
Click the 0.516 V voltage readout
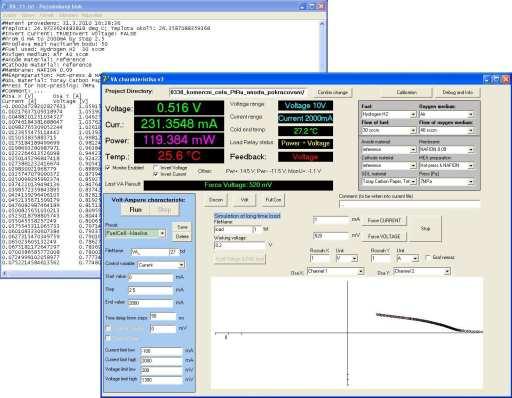179,108
